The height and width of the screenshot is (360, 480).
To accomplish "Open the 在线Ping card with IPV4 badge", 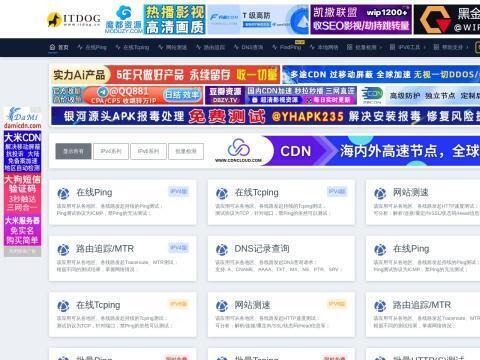I will [123, 202].
